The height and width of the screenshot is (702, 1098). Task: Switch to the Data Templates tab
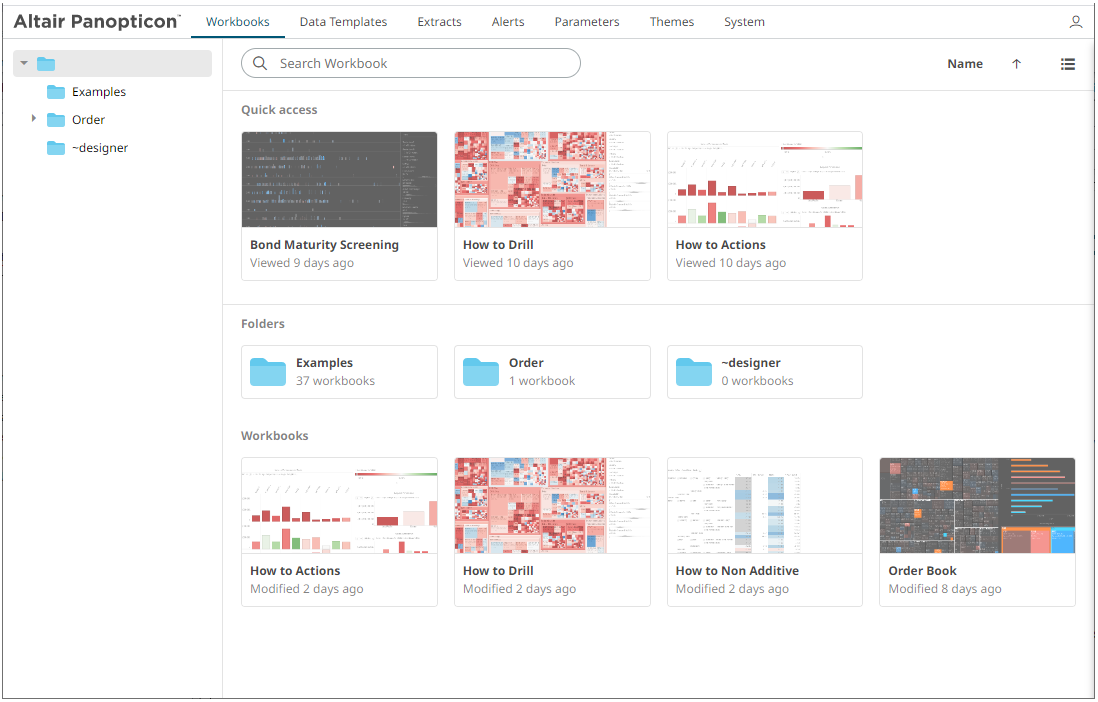point(343,22)
